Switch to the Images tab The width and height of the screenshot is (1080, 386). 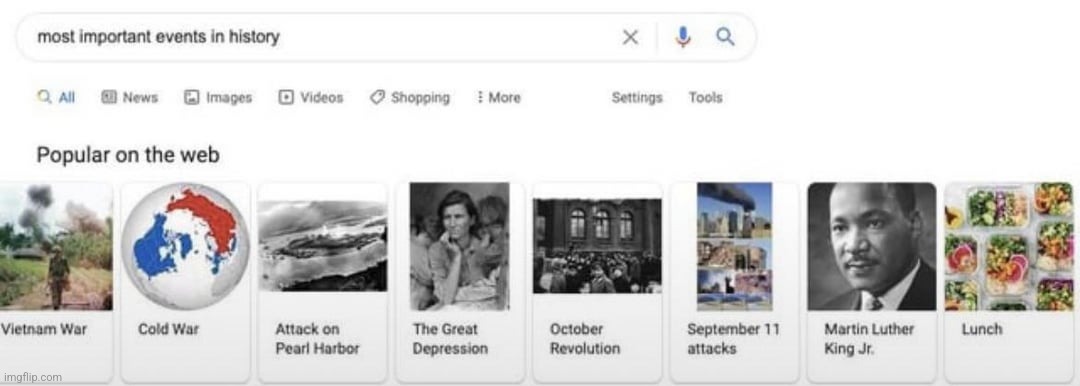(218, 98)
